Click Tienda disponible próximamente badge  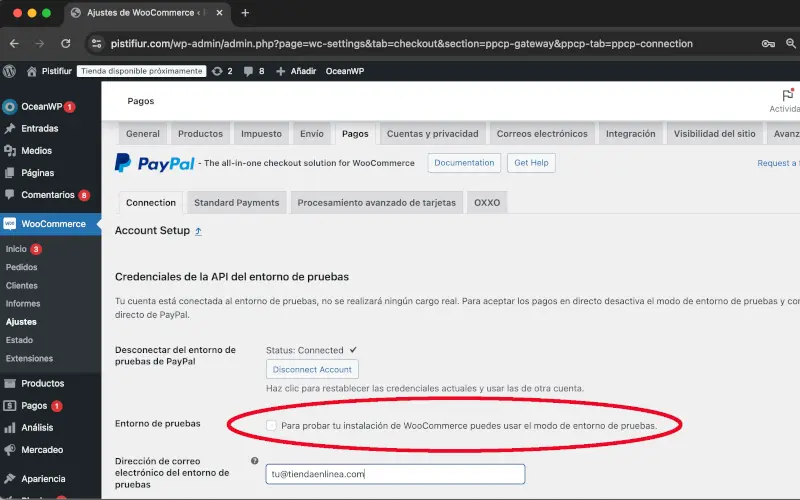(141, 71)
